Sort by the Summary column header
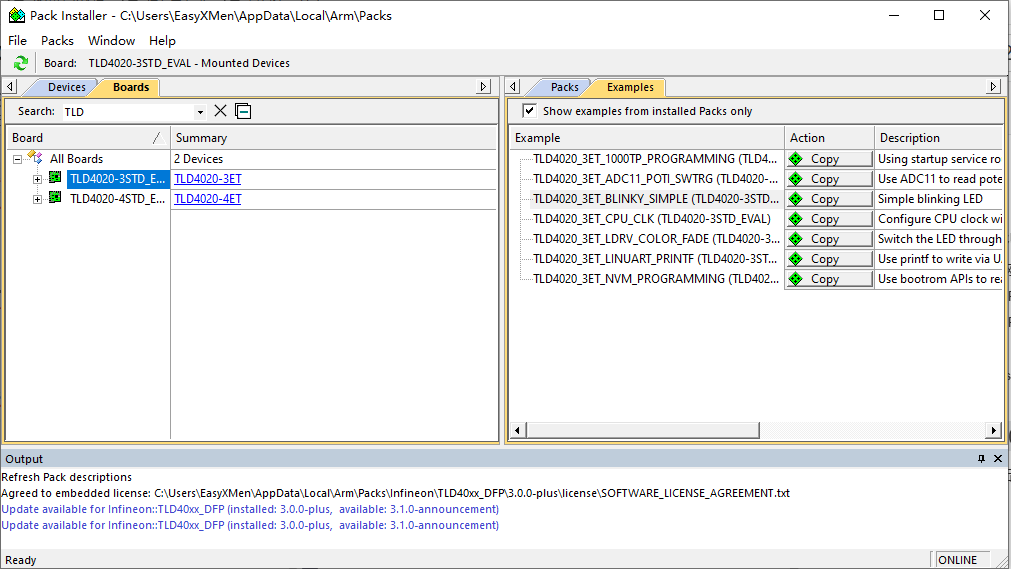 point(334,137)
